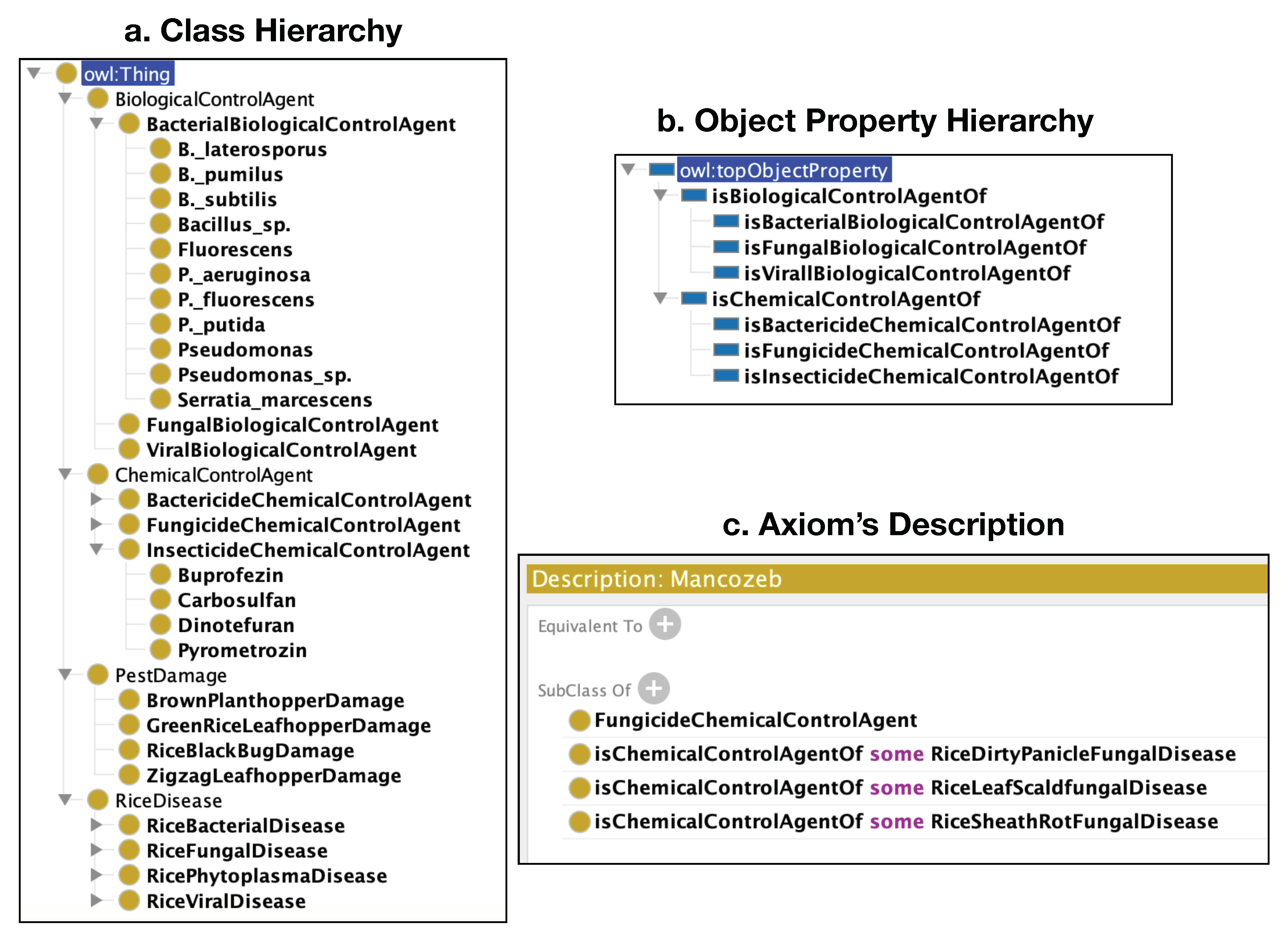1288x936 pixels.
Task: Click the plus icon beside SubClass Of
Action: click(x=653, y=688)
